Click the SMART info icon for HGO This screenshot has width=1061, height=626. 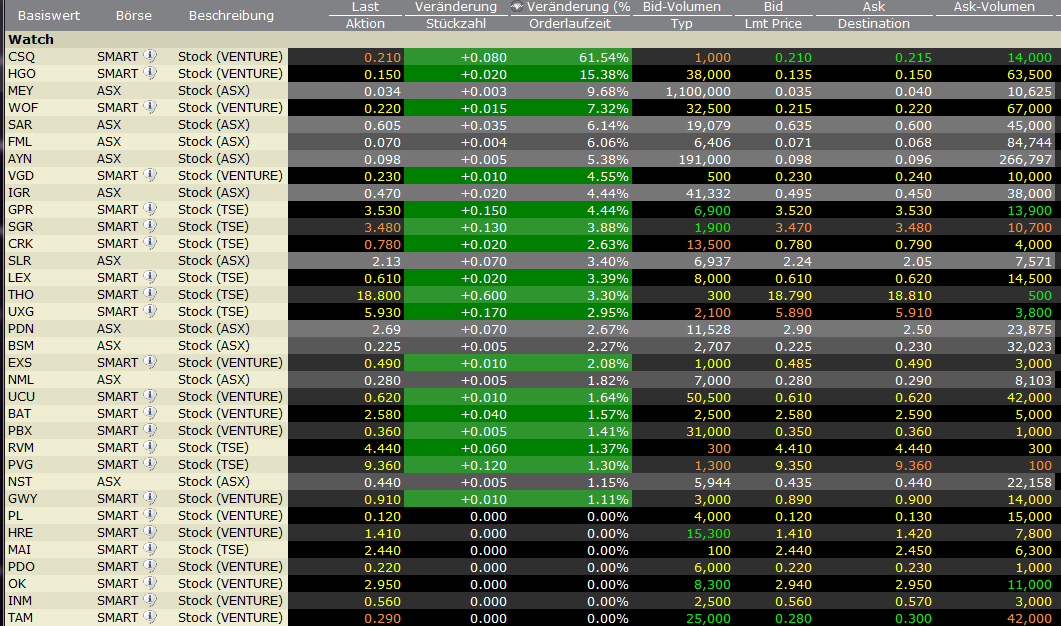150,74
